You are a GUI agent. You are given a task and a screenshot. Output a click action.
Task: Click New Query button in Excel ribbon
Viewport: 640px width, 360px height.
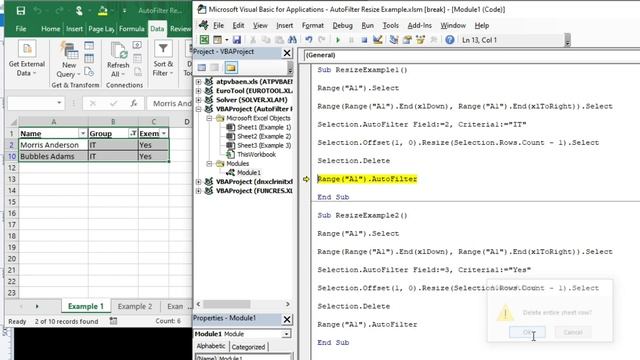tap(69, 59)
